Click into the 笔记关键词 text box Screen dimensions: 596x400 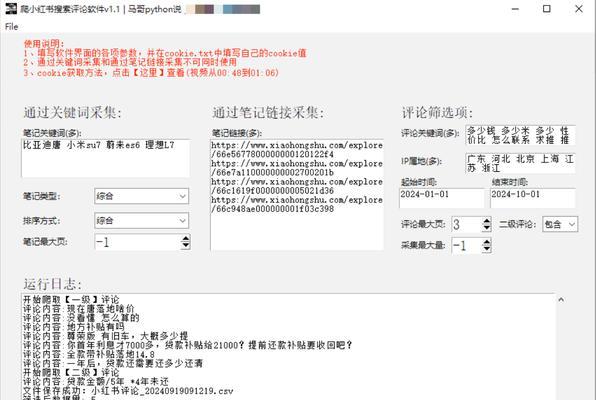click(105, 158)
